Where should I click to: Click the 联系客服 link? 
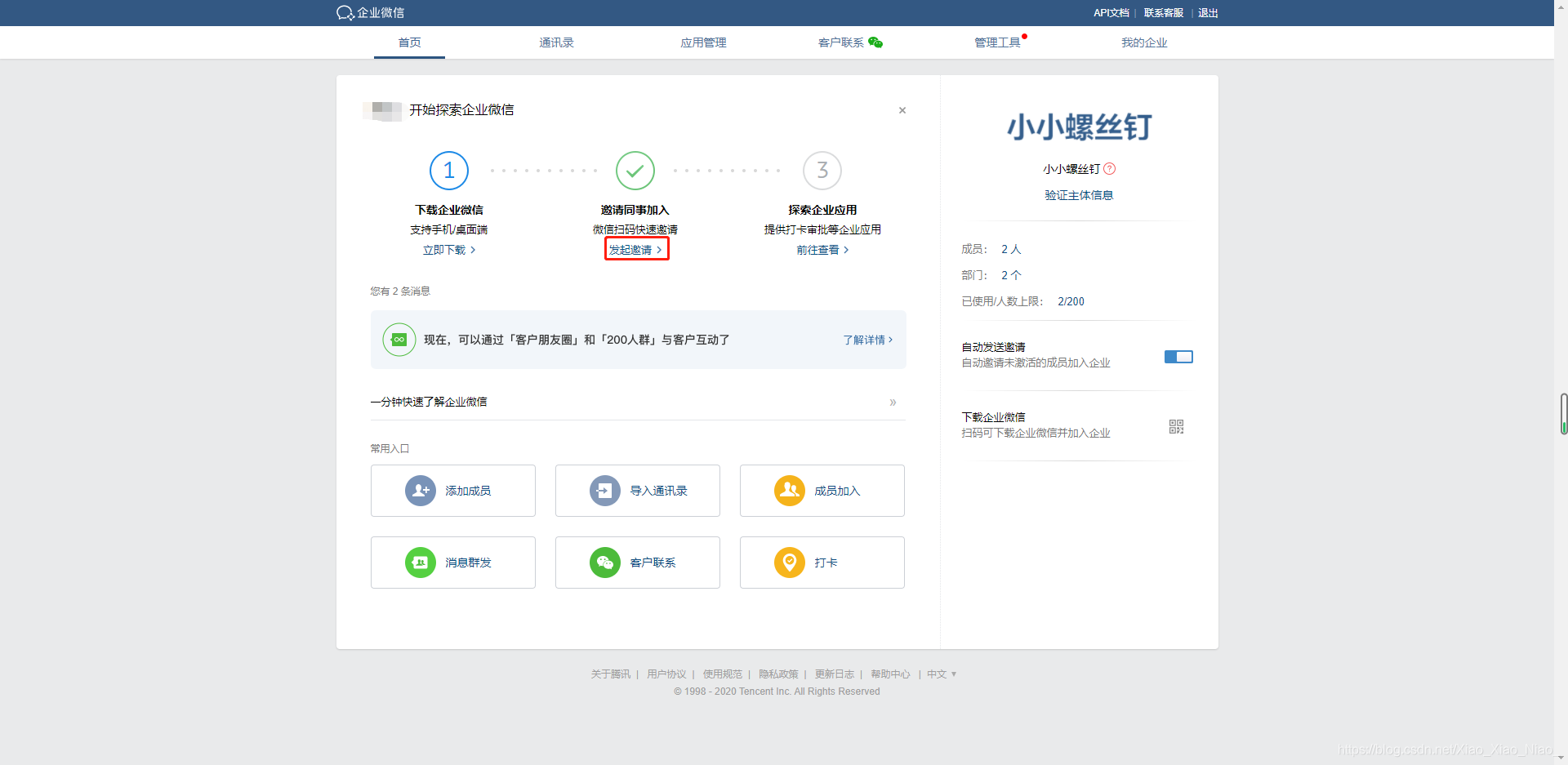point(1163,13)
